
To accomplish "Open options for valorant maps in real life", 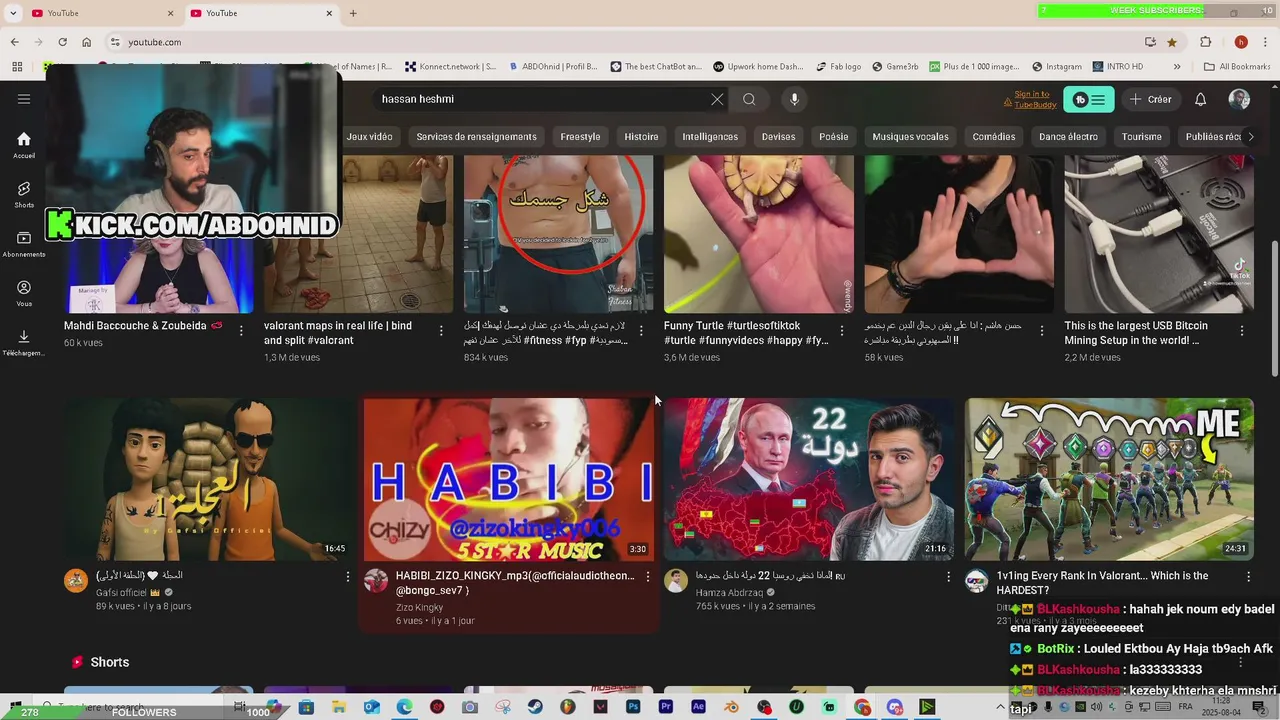I will 441,330.
